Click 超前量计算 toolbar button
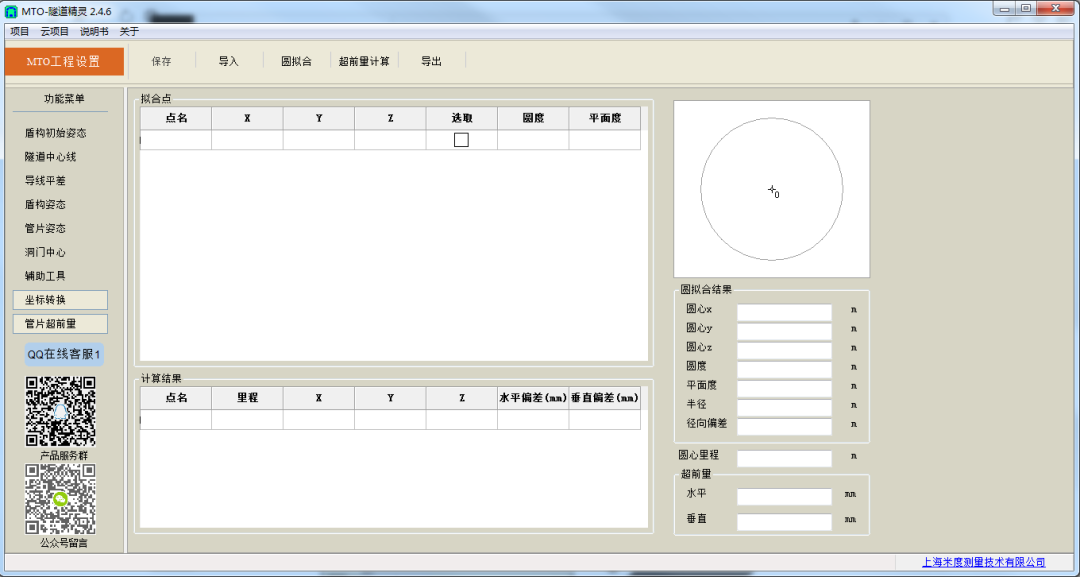The image size is (1080, 577). 364,61
